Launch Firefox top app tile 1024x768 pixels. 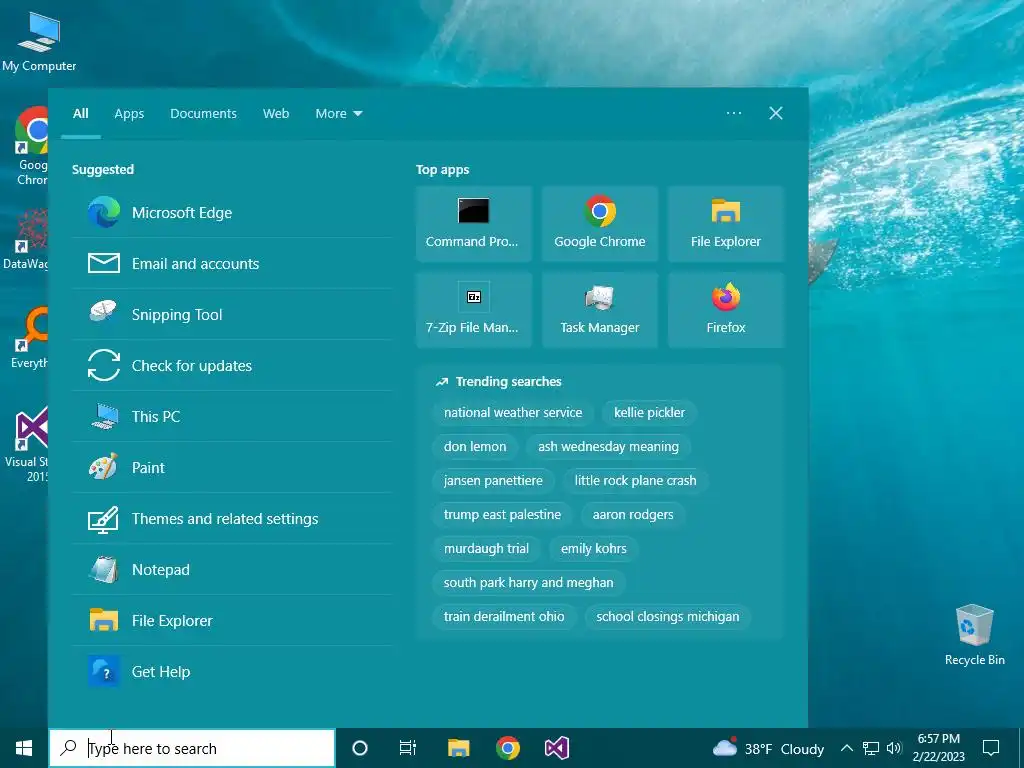726,310
